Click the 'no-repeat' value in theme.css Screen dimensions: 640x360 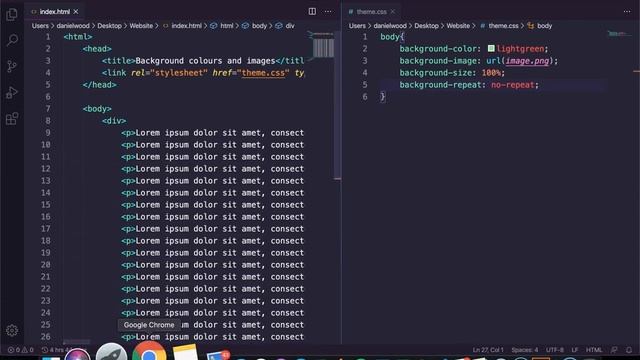click(513, 85)
